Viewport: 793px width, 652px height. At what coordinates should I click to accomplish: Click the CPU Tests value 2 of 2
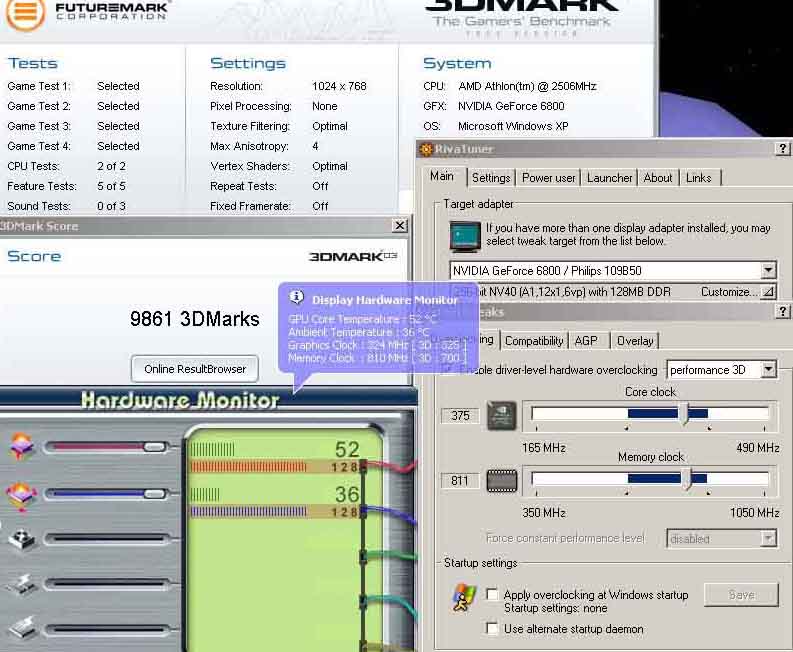[x=111, y=166]
